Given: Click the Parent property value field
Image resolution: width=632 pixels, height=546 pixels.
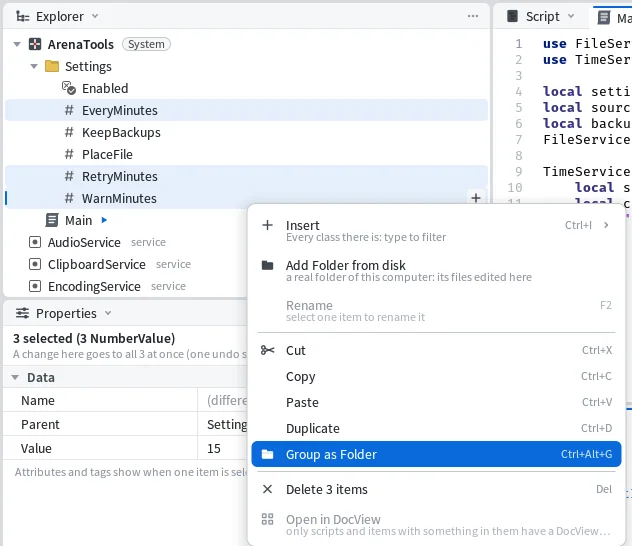Looking at the screenshot, I should [222, 424].
